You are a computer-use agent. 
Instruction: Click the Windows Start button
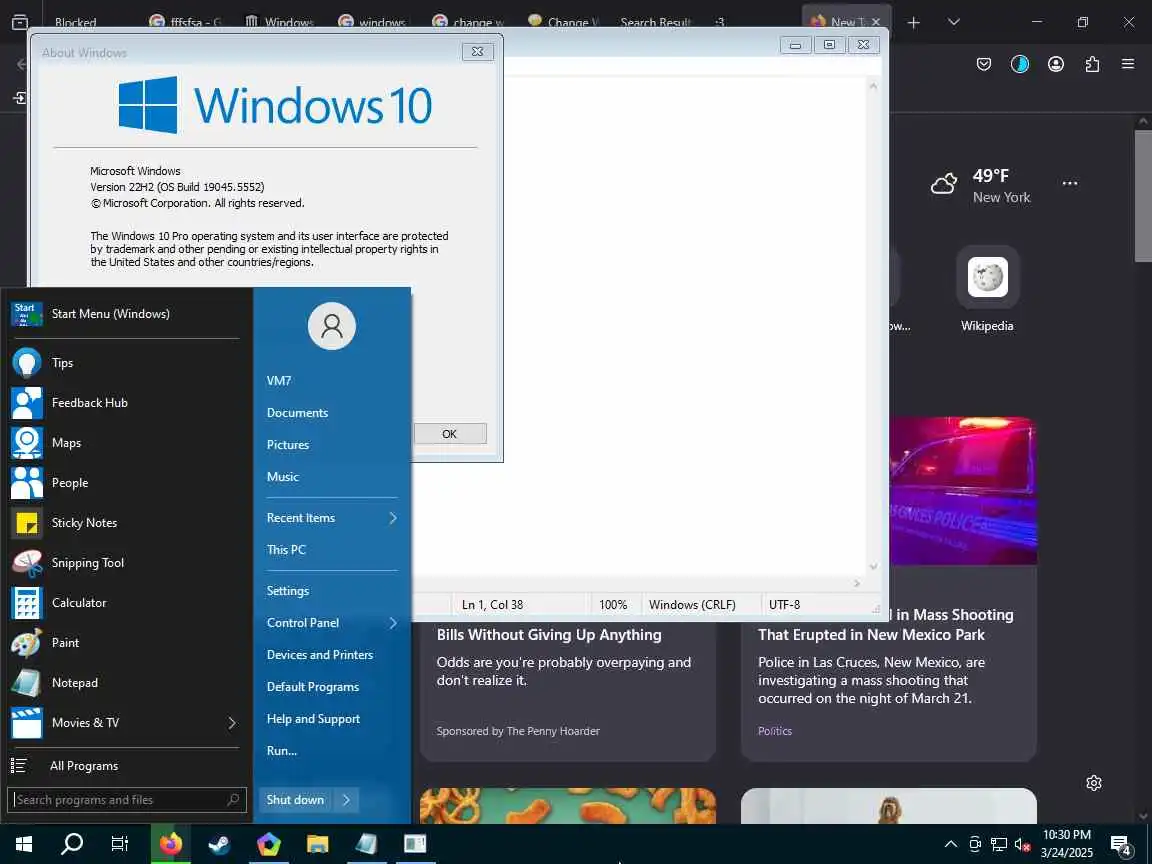pos(24,844)
